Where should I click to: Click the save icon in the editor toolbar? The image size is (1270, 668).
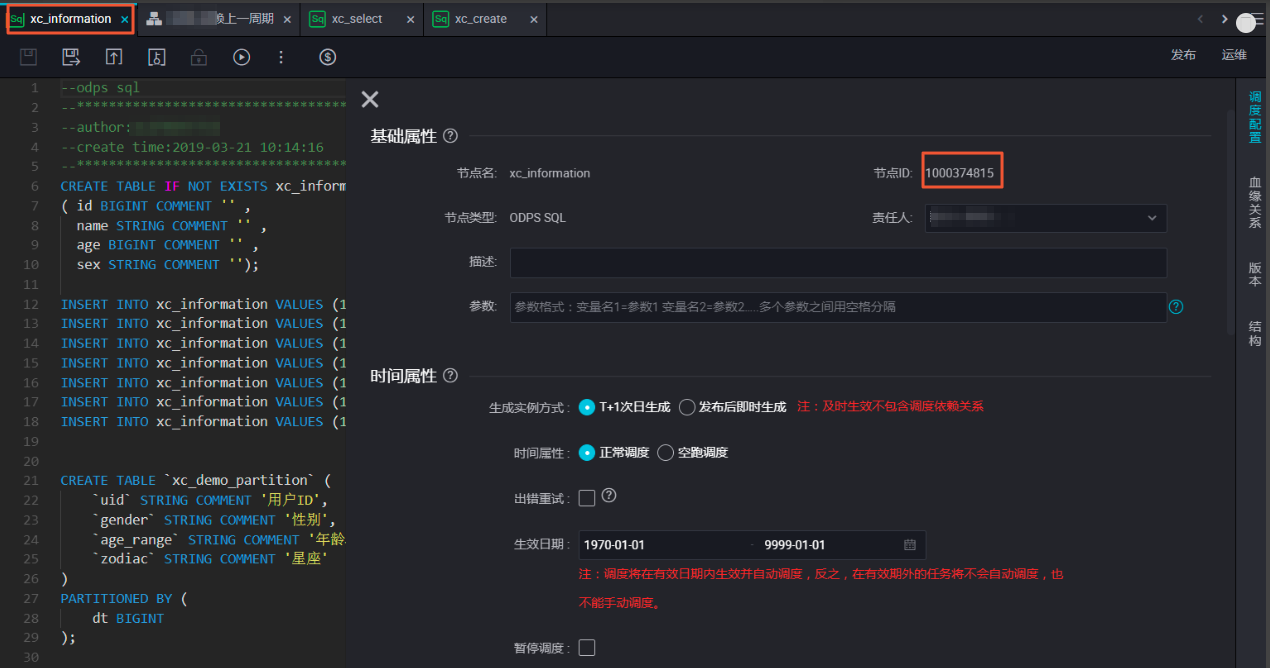point(28,57)
